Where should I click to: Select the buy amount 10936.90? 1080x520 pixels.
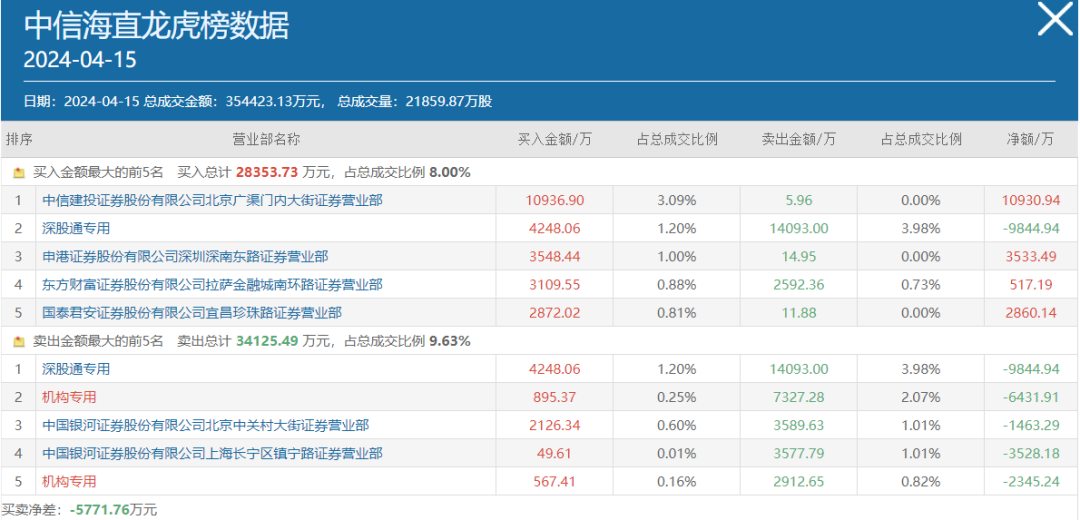point(554,200)
